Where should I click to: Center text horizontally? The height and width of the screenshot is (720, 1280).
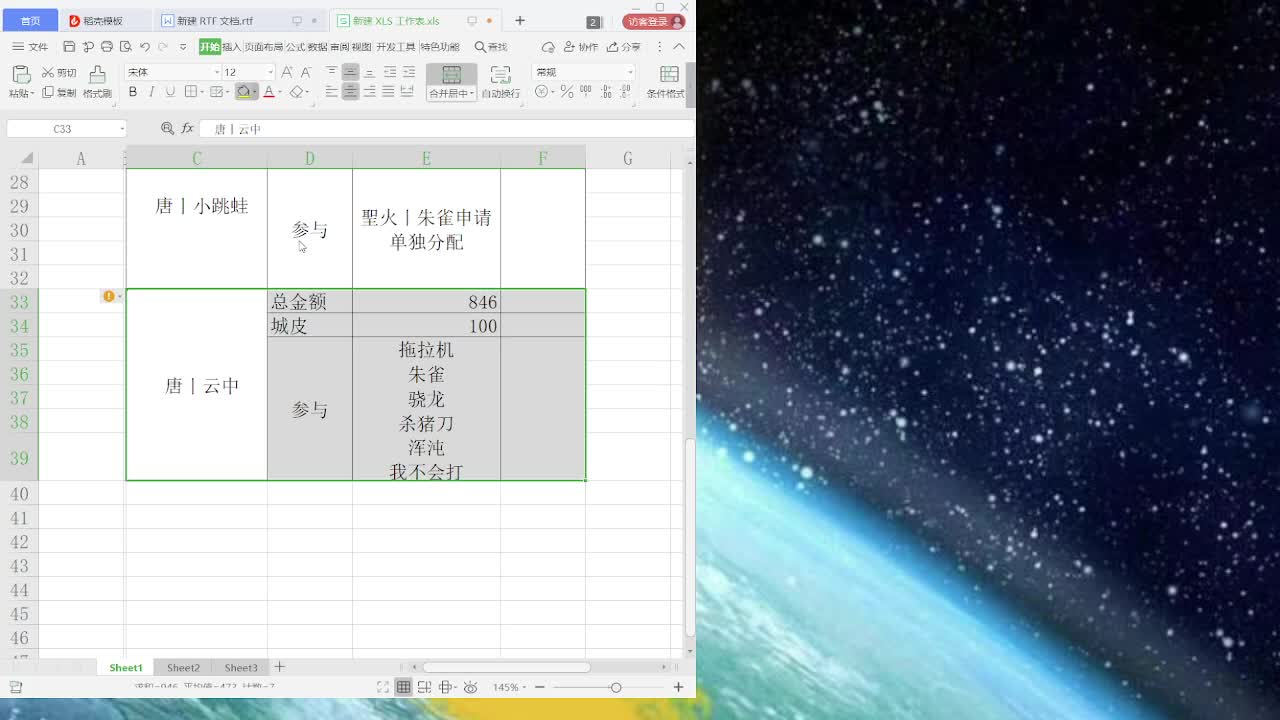pyautogui.click(x=350, y=92)
